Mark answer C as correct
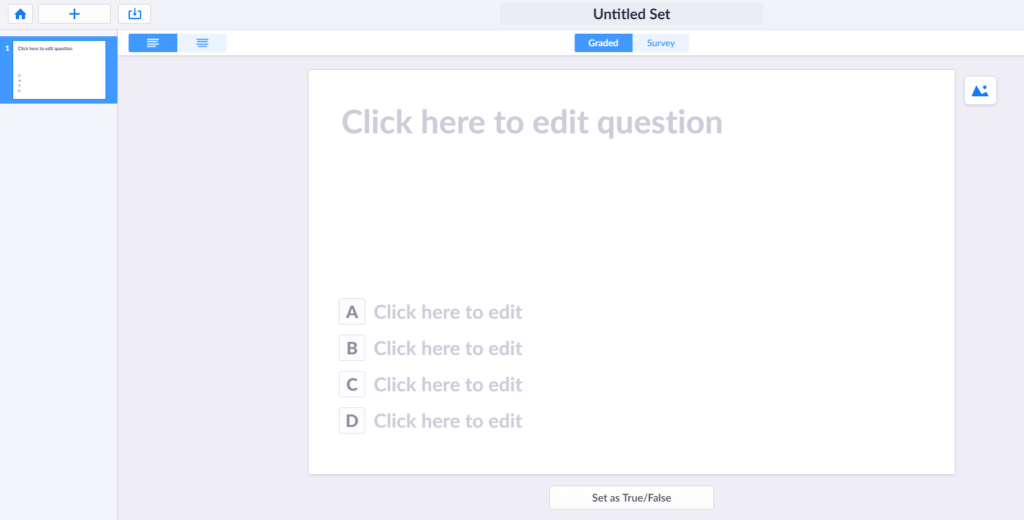 tap(352, 384)
